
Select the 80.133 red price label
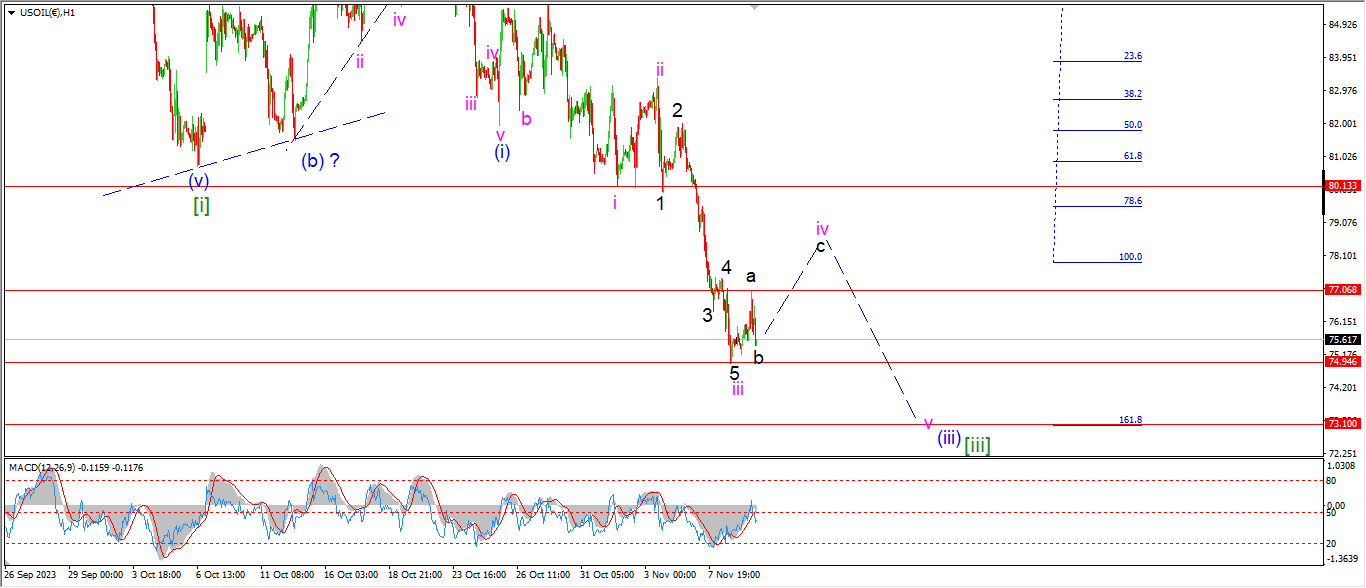click(x=1341, y=186)
